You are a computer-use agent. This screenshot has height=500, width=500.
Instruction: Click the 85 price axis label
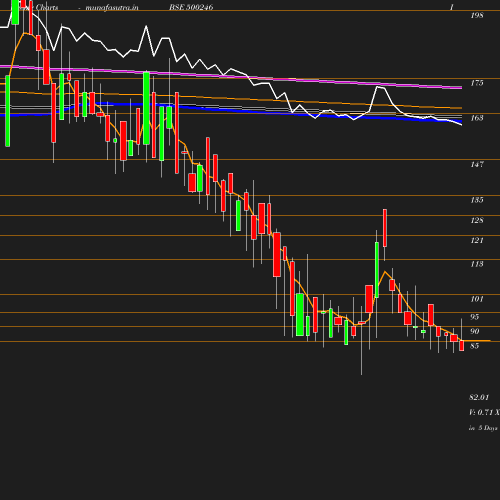[x=475, y=346]
